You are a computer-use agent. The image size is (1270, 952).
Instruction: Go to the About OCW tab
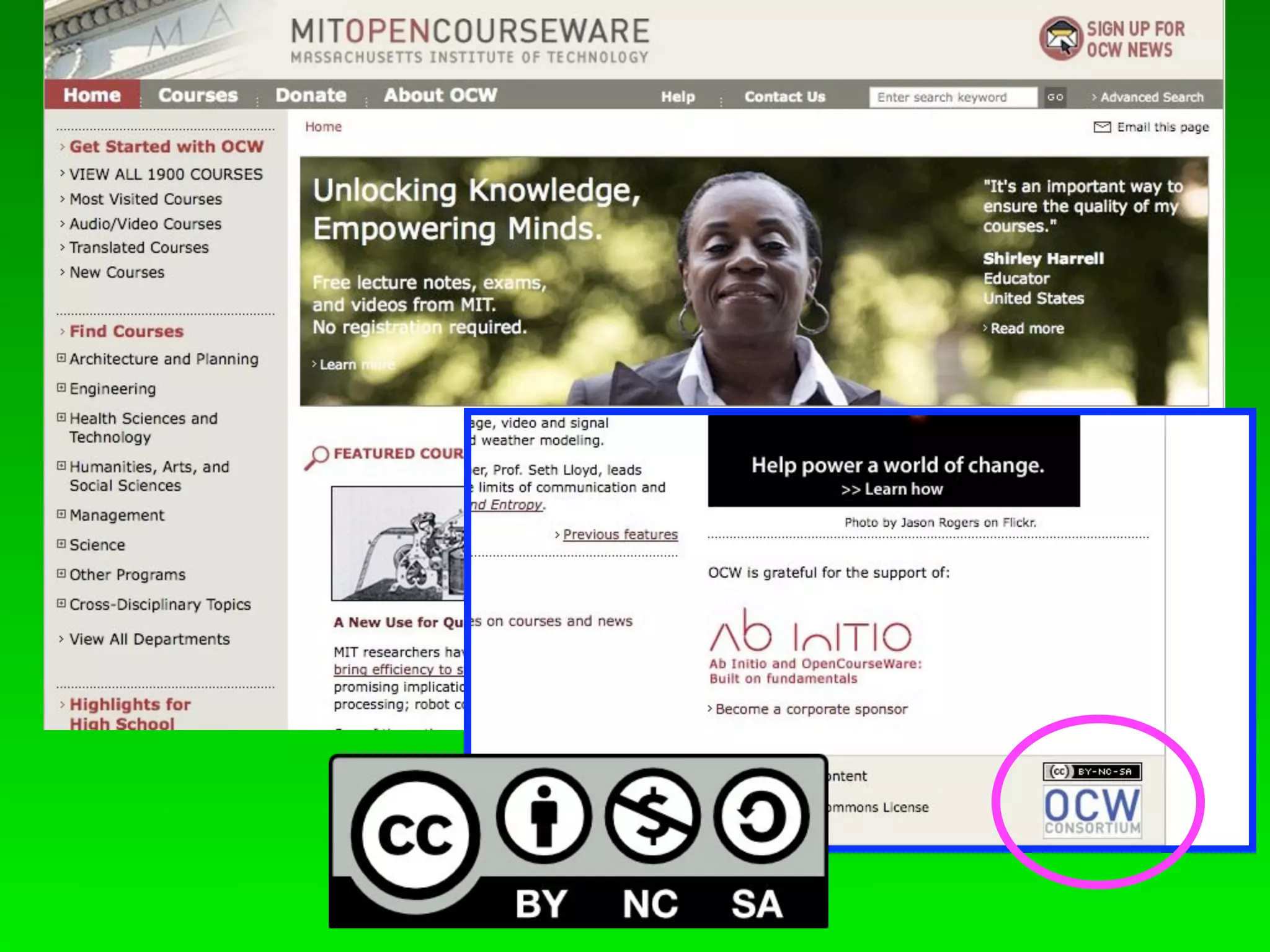440,95
